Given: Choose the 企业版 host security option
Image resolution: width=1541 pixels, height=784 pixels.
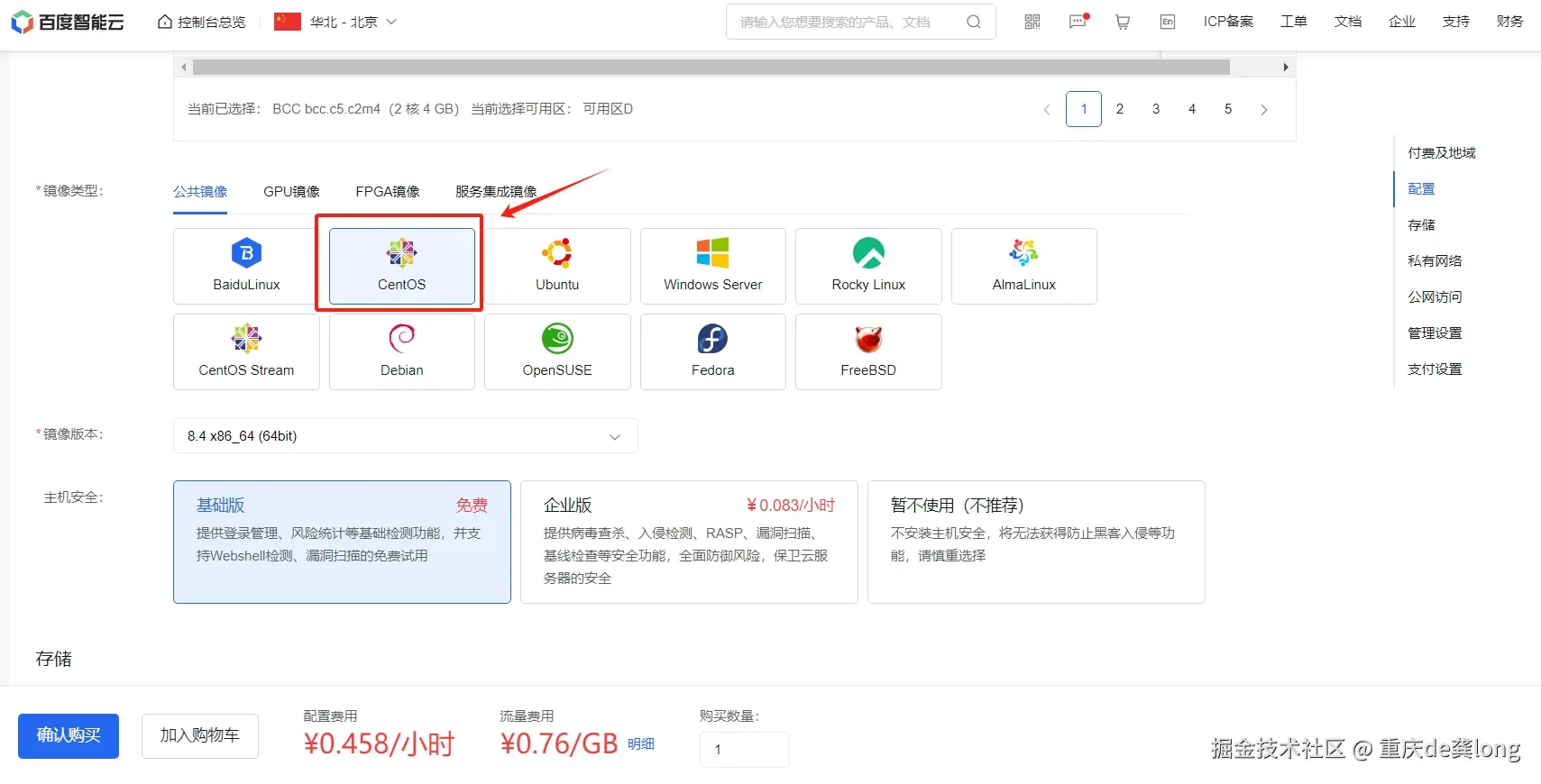Looking at the screenshot, I should (x=689, y=542).
